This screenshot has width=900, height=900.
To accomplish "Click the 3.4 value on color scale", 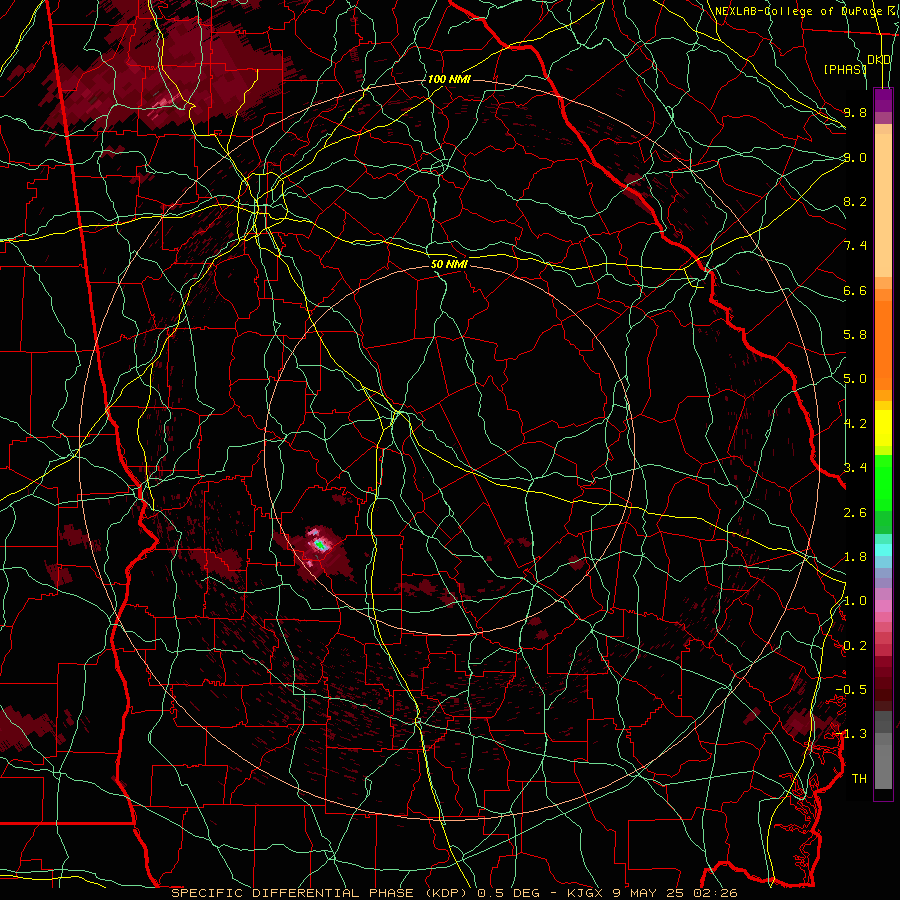I will 855,468.
